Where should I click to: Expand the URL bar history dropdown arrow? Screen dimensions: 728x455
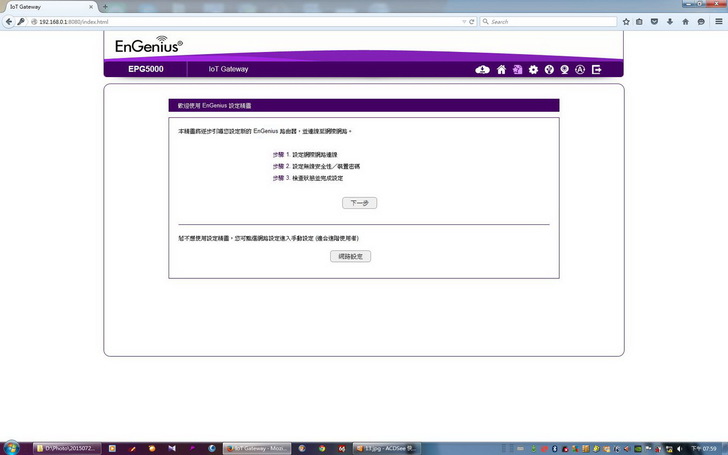coord(462,21)
